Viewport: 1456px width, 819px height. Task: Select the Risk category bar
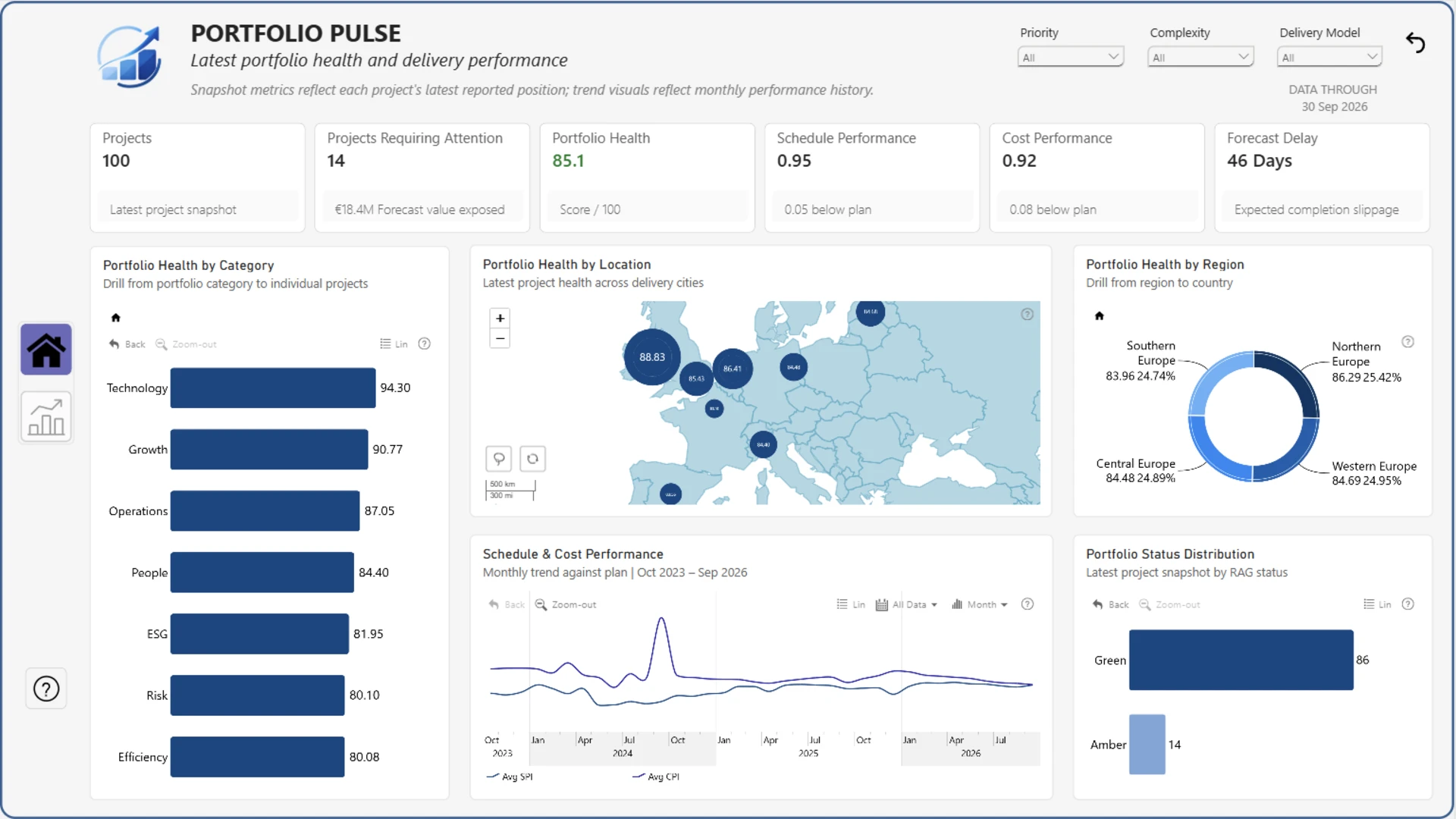257,695
